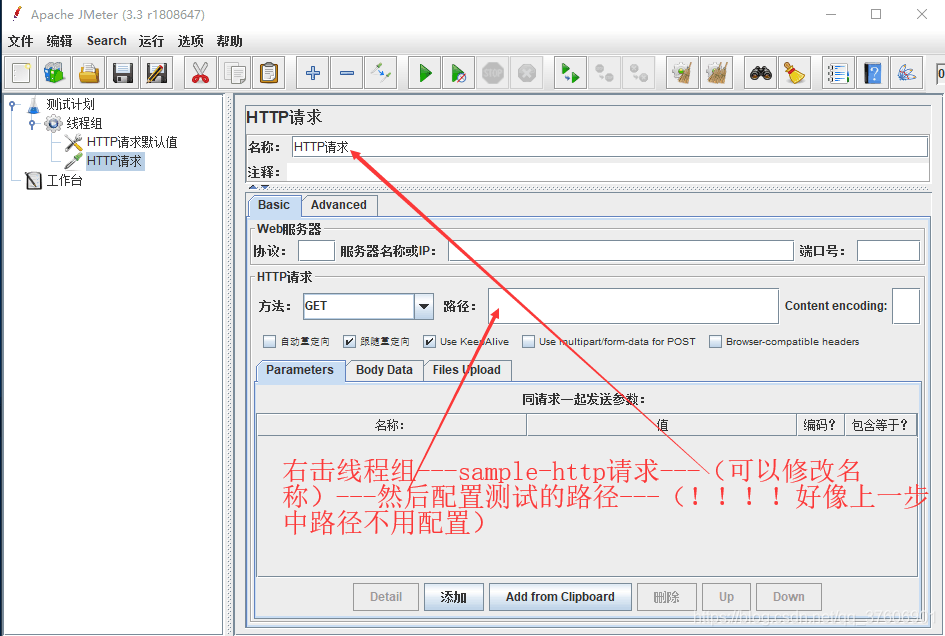Select 测试计划 in the tree
Viewport: 945px width, 636px height.
(71, 104)
